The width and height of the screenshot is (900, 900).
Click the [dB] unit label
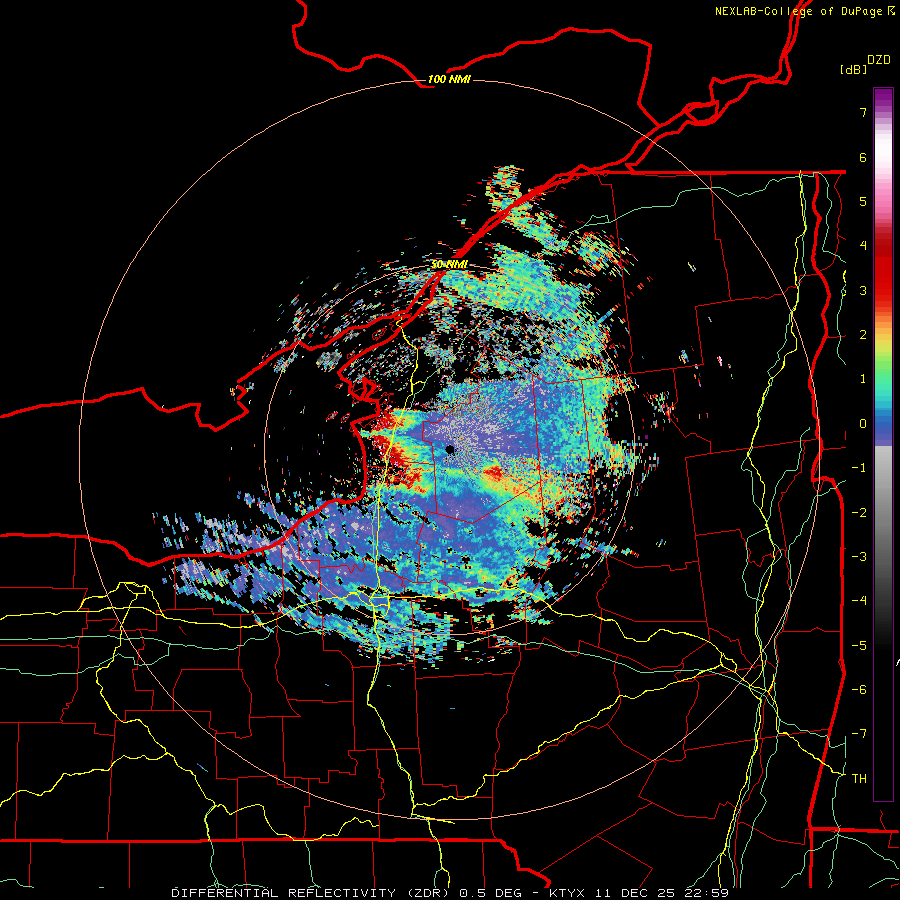click(x=853, y=69)
